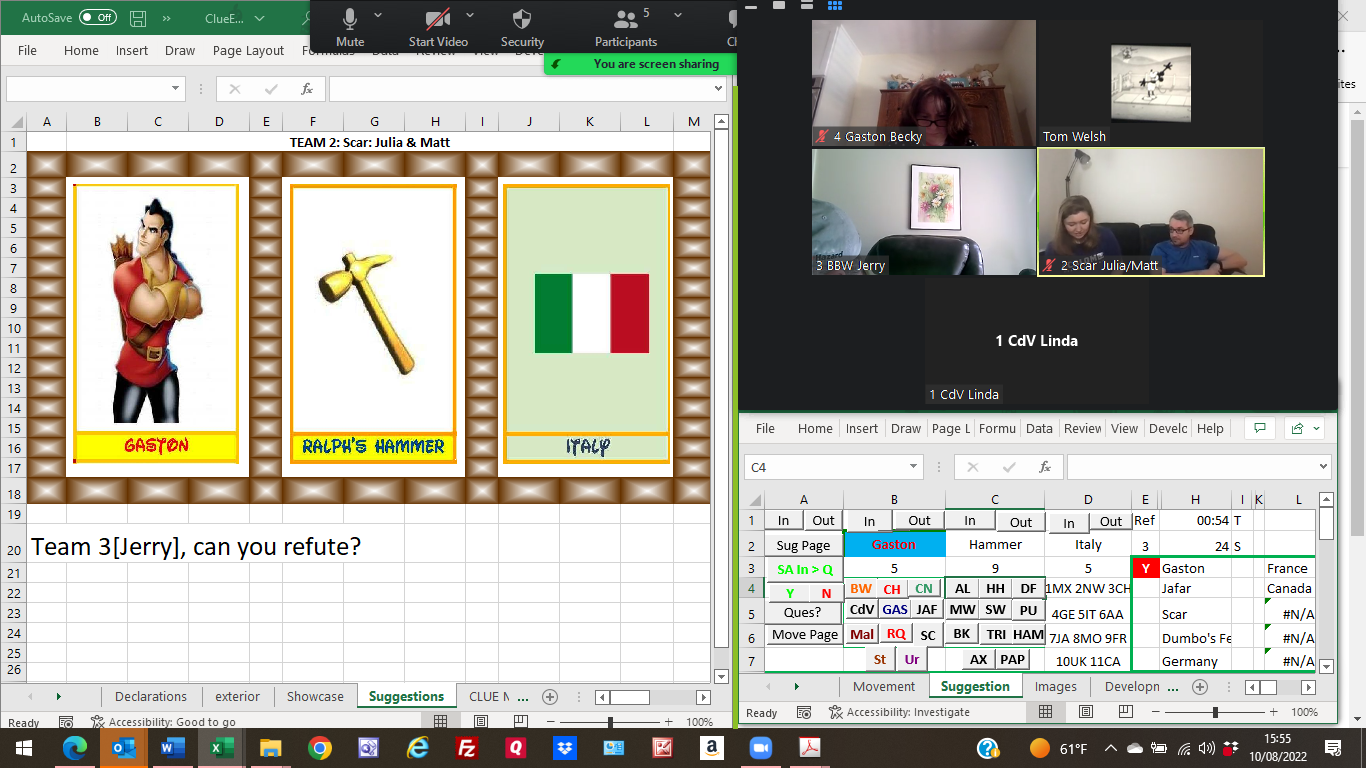Open Chrome from taskbar
The image size is (1366, 768).
coord(320,747)
